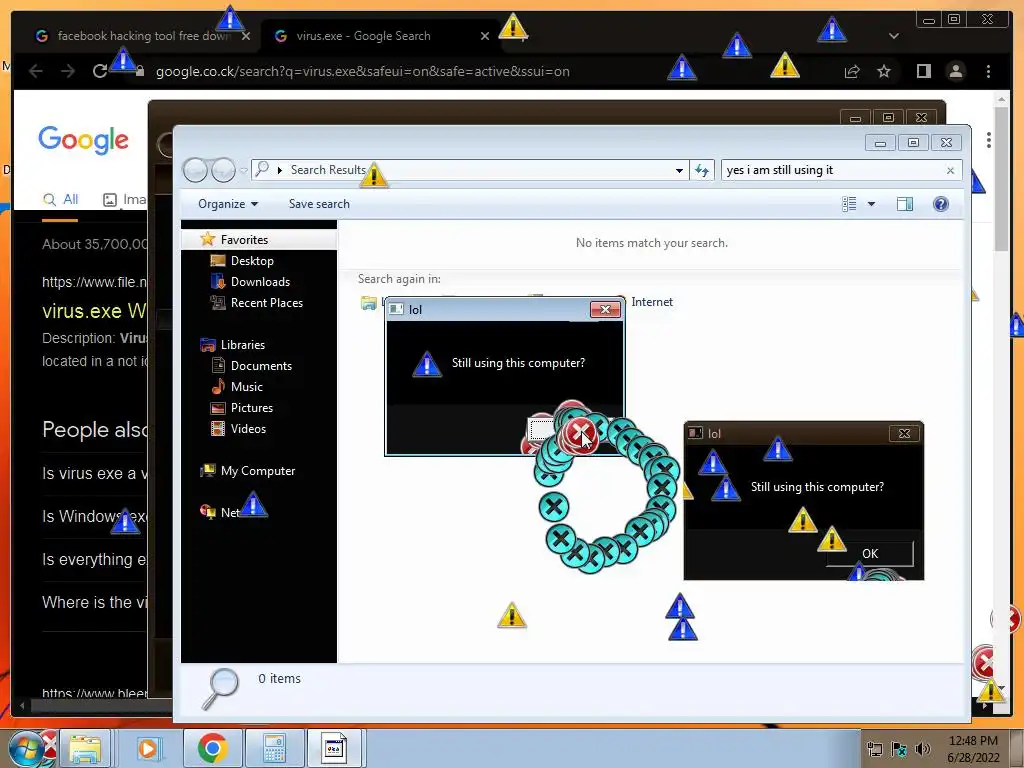Open Organize menu in Explorer
The width and height of the screenshot is (1024, 768).
[x=228, y=204]
